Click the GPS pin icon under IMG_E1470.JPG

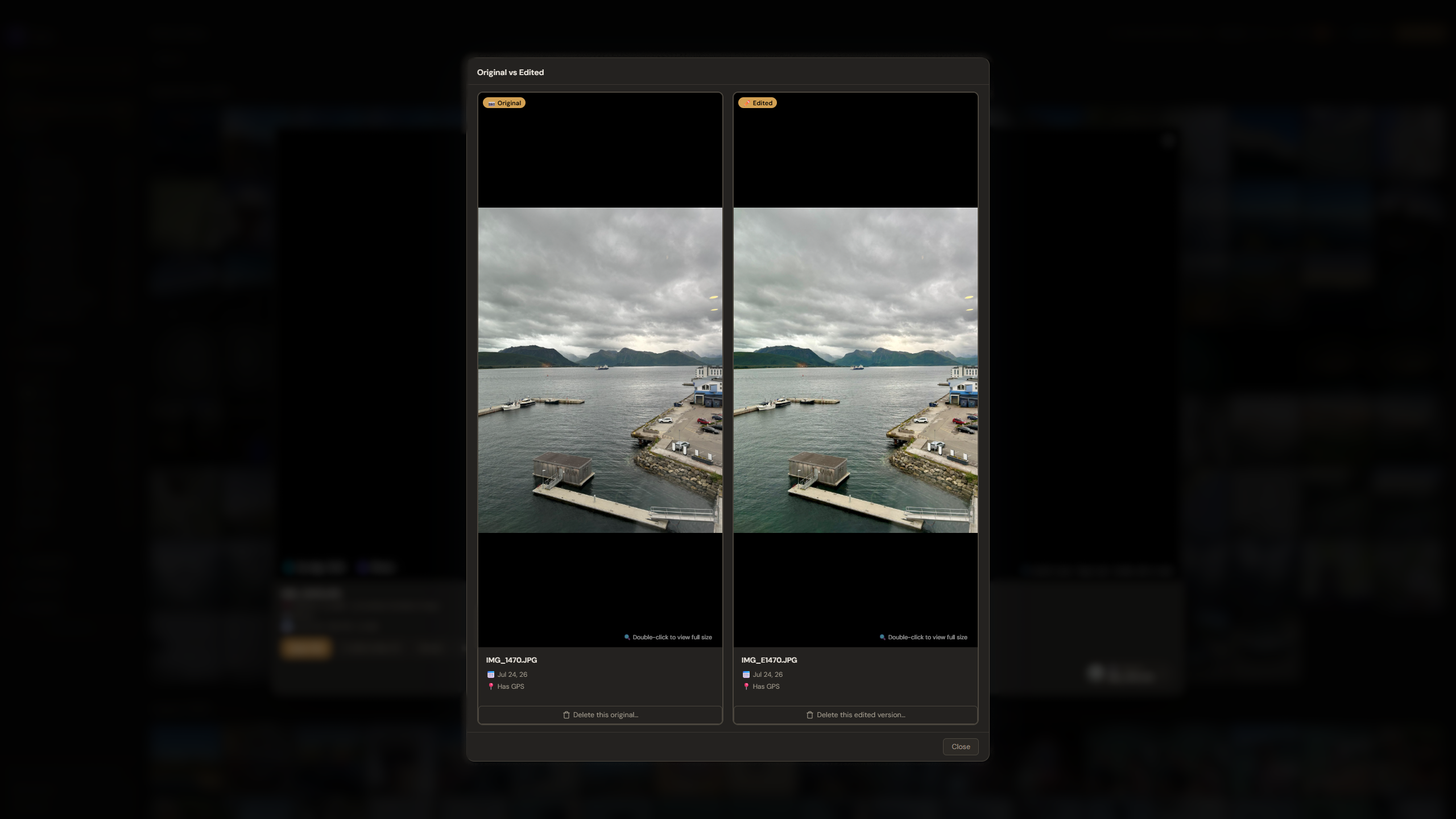pos(746,686)
